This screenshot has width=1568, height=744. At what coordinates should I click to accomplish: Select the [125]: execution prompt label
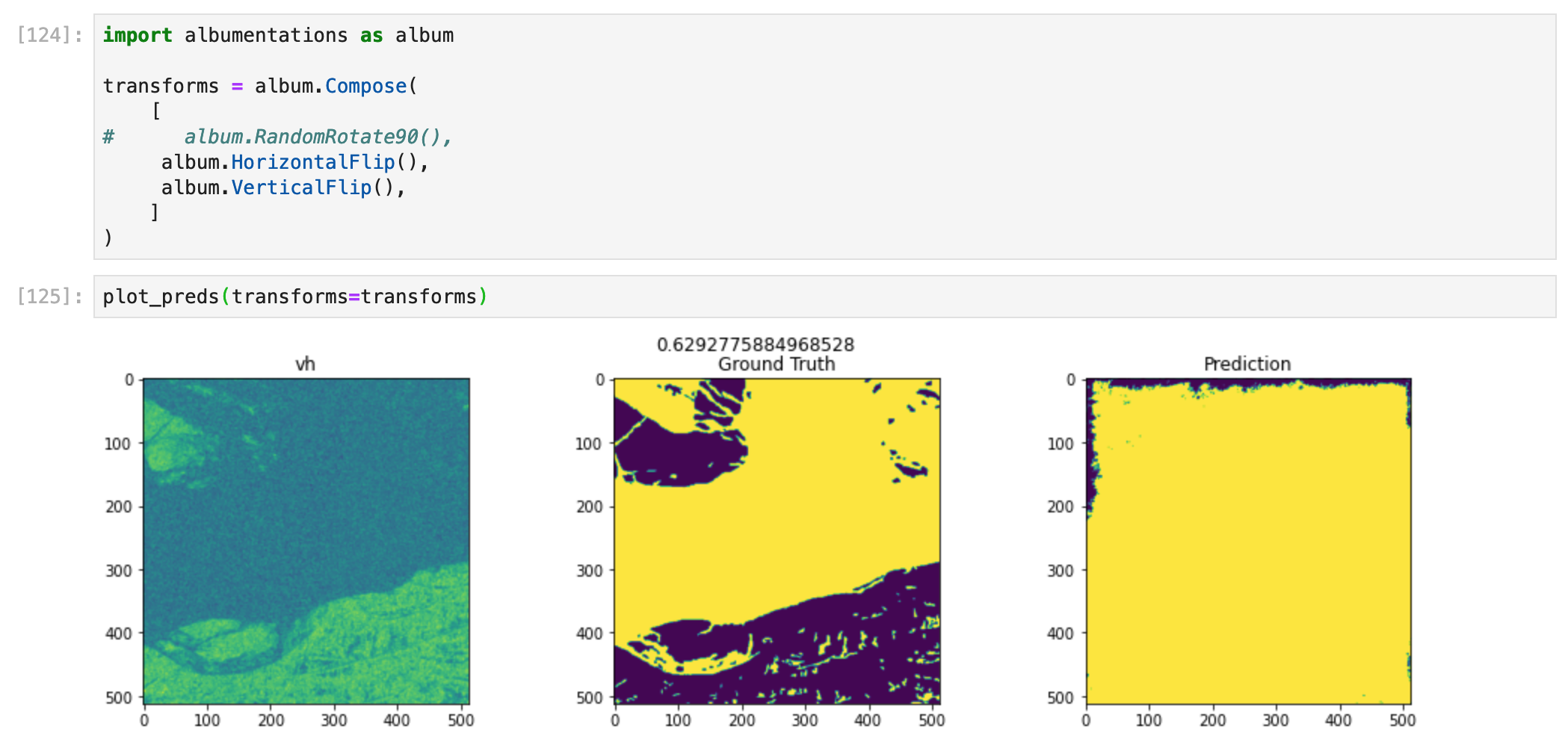point(50,297)
